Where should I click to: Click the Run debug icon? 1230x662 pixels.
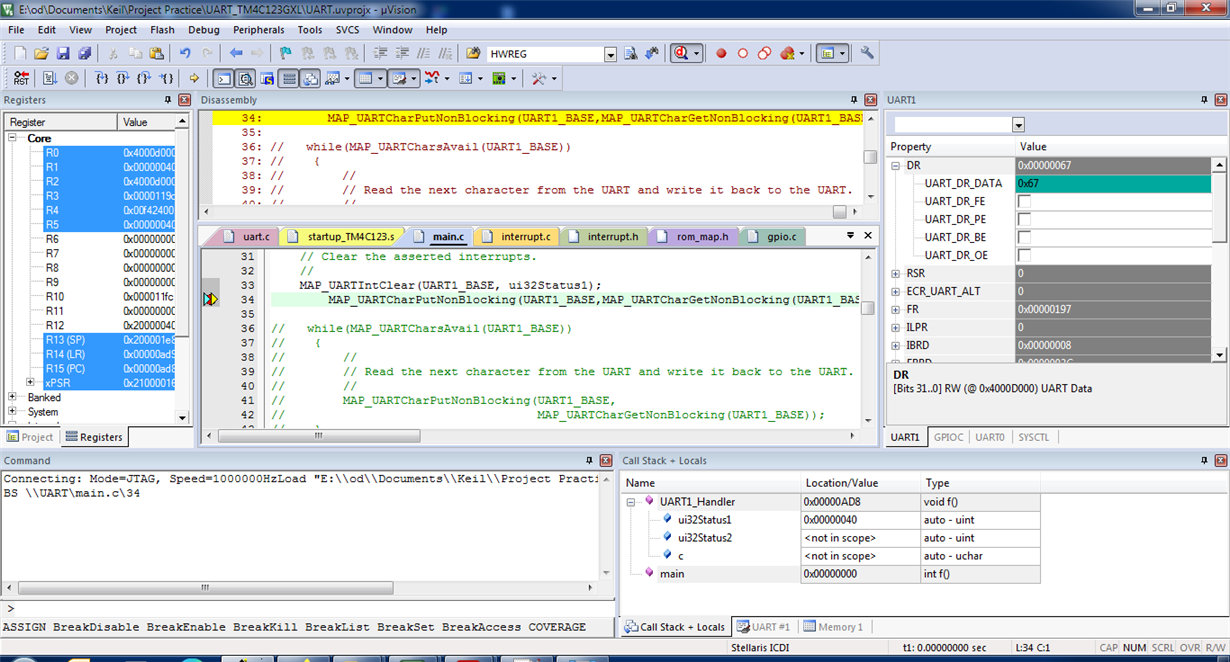48,78
